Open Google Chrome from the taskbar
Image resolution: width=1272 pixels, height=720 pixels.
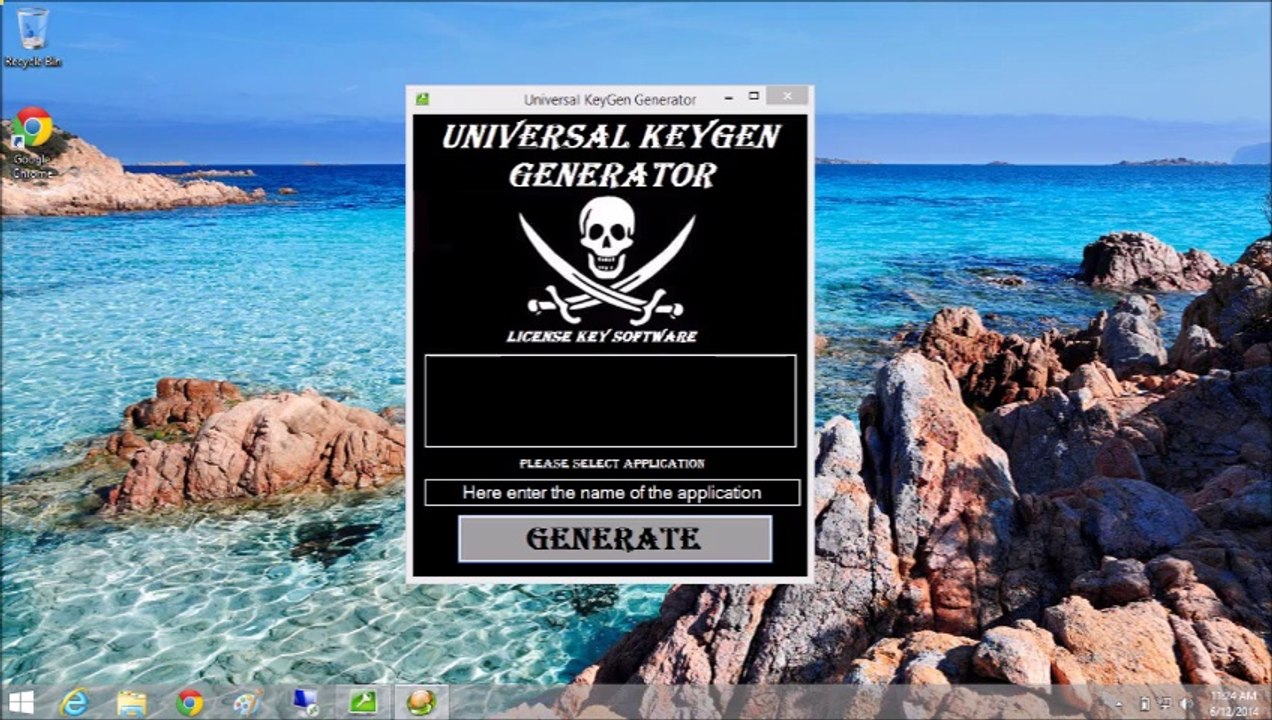(x=189, y=702)
